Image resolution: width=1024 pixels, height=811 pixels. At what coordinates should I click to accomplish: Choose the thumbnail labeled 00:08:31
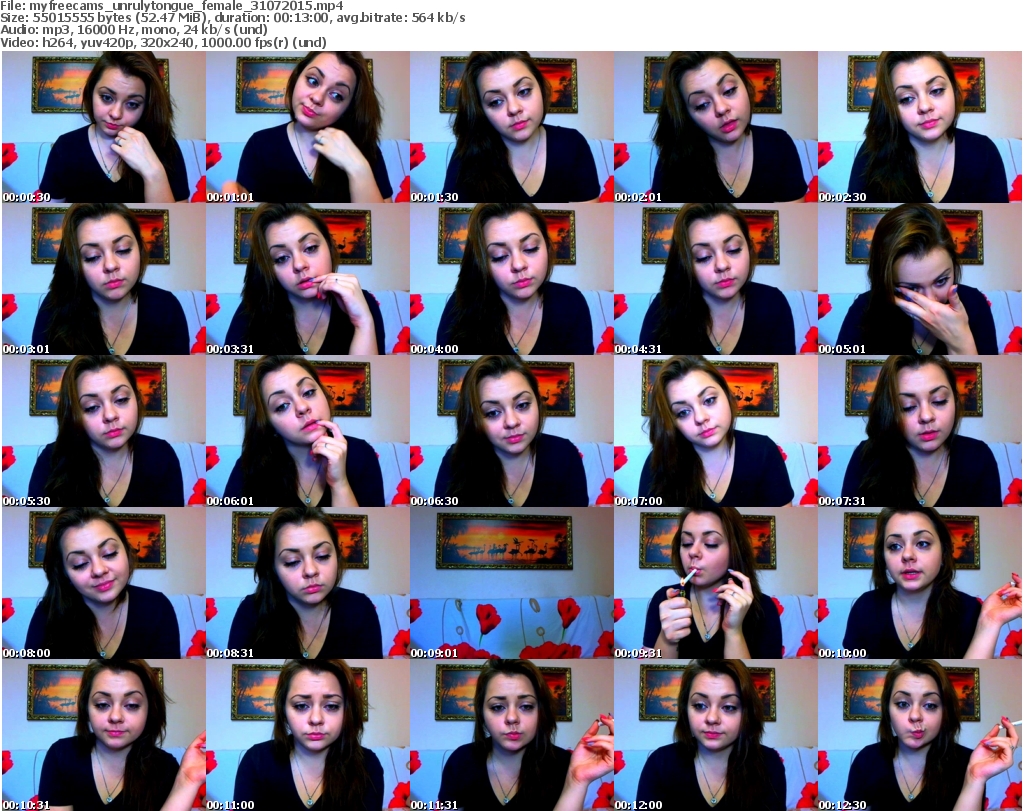308,583
